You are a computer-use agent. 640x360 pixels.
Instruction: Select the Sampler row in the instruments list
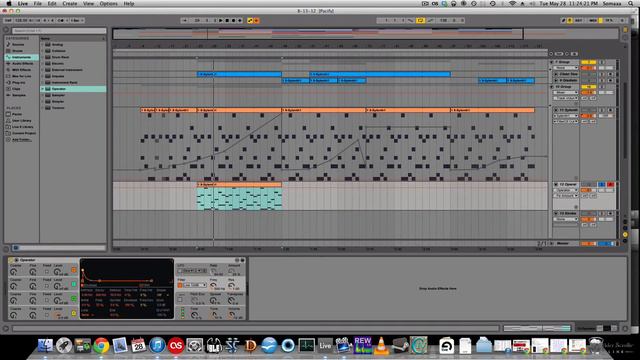(x=73, y=95)
